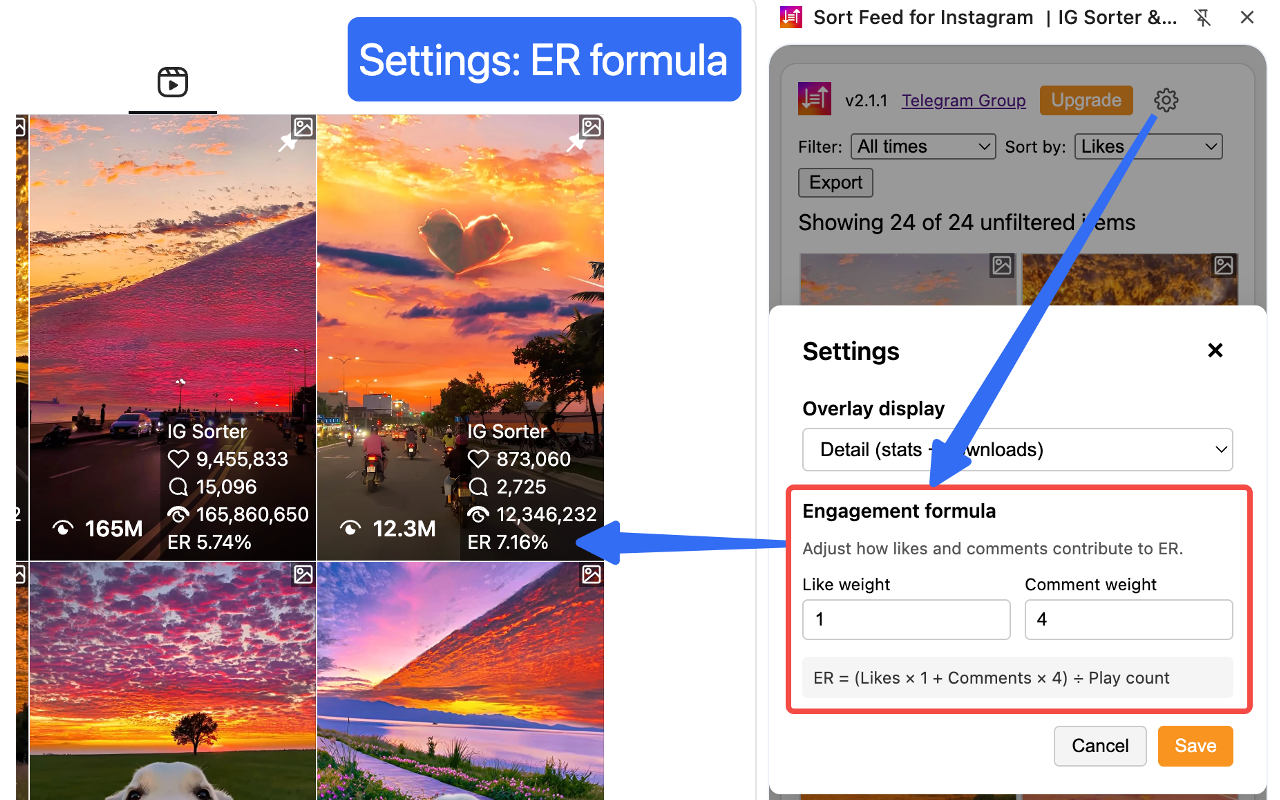
Task: Close the side panel with X
Action: [1247, 17]
